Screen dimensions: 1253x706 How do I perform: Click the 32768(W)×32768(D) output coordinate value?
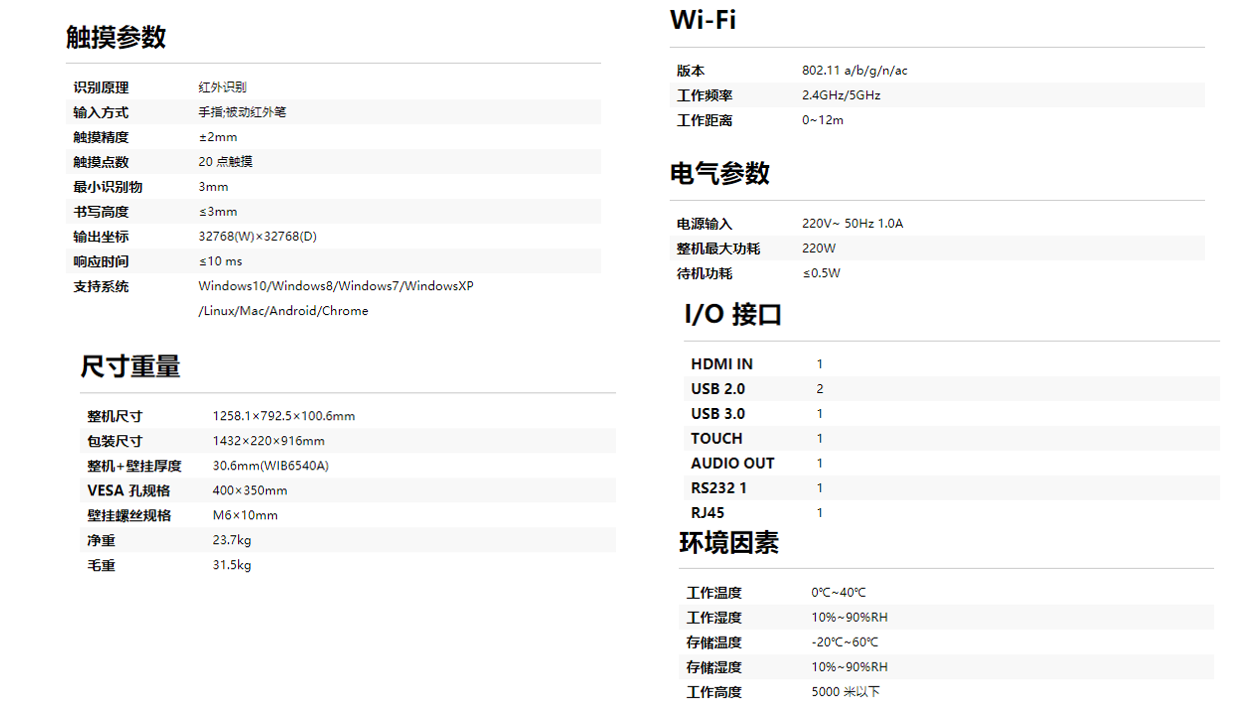point(257,237)
